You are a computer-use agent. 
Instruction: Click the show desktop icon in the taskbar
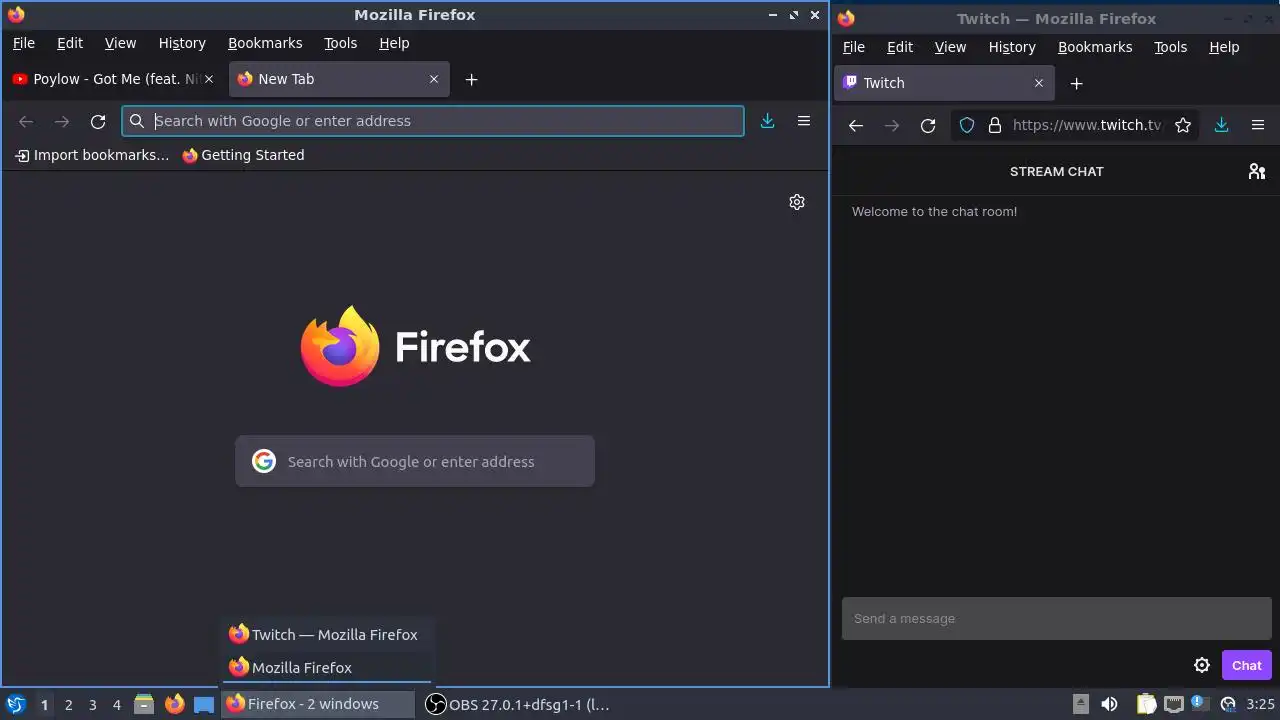[204, 704]
